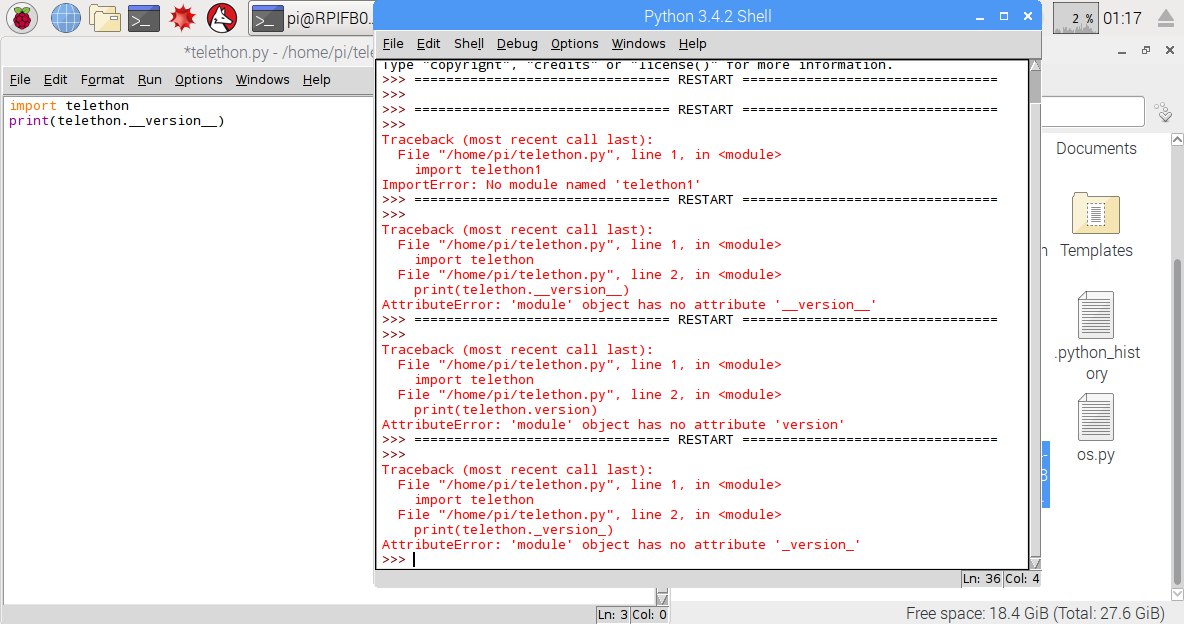Open Help menu in telethon.py editor

click(x=316, y=79)
